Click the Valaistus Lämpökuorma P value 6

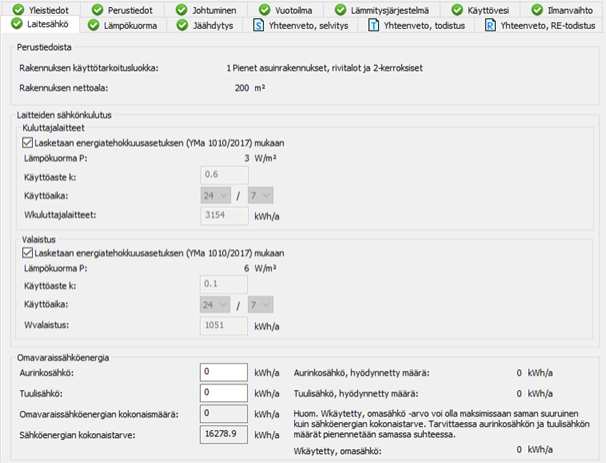click(x=247, y=268)
